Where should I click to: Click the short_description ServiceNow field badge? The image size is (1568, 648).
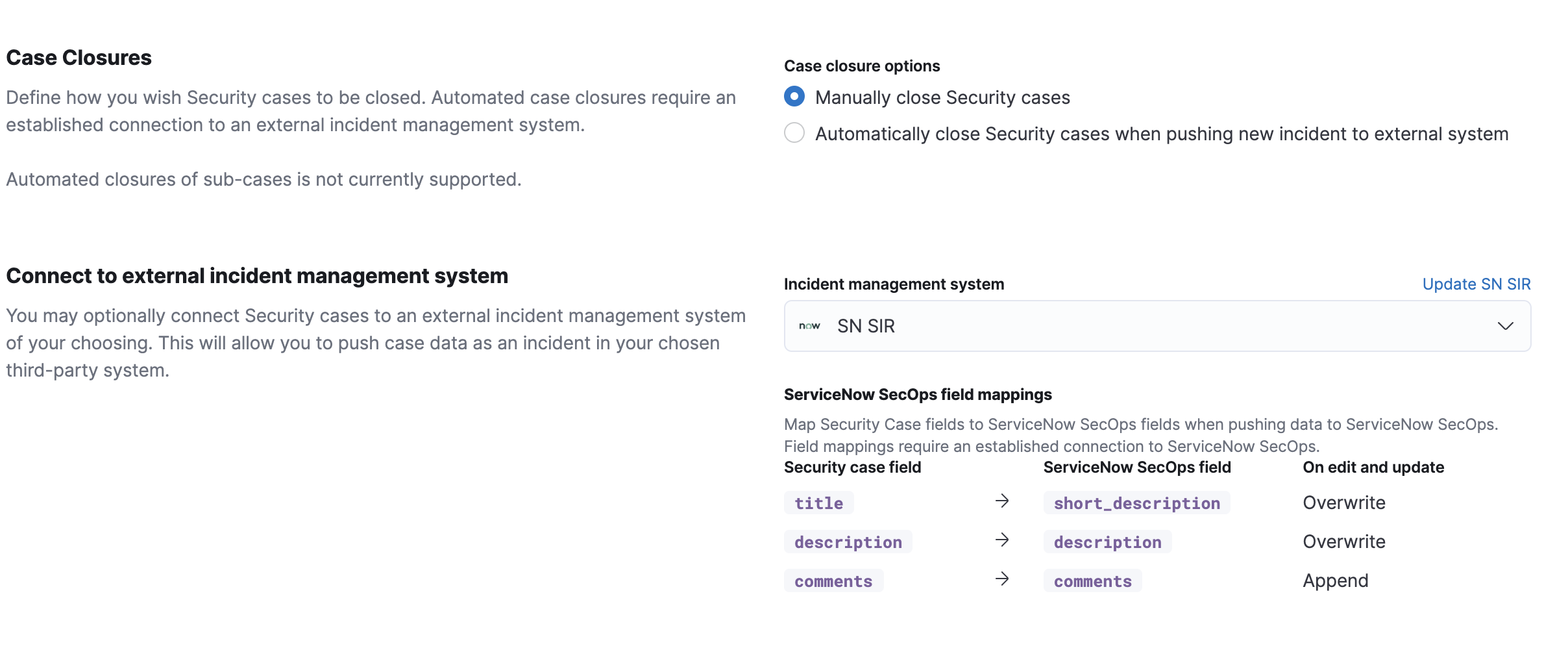(1136, 503)
